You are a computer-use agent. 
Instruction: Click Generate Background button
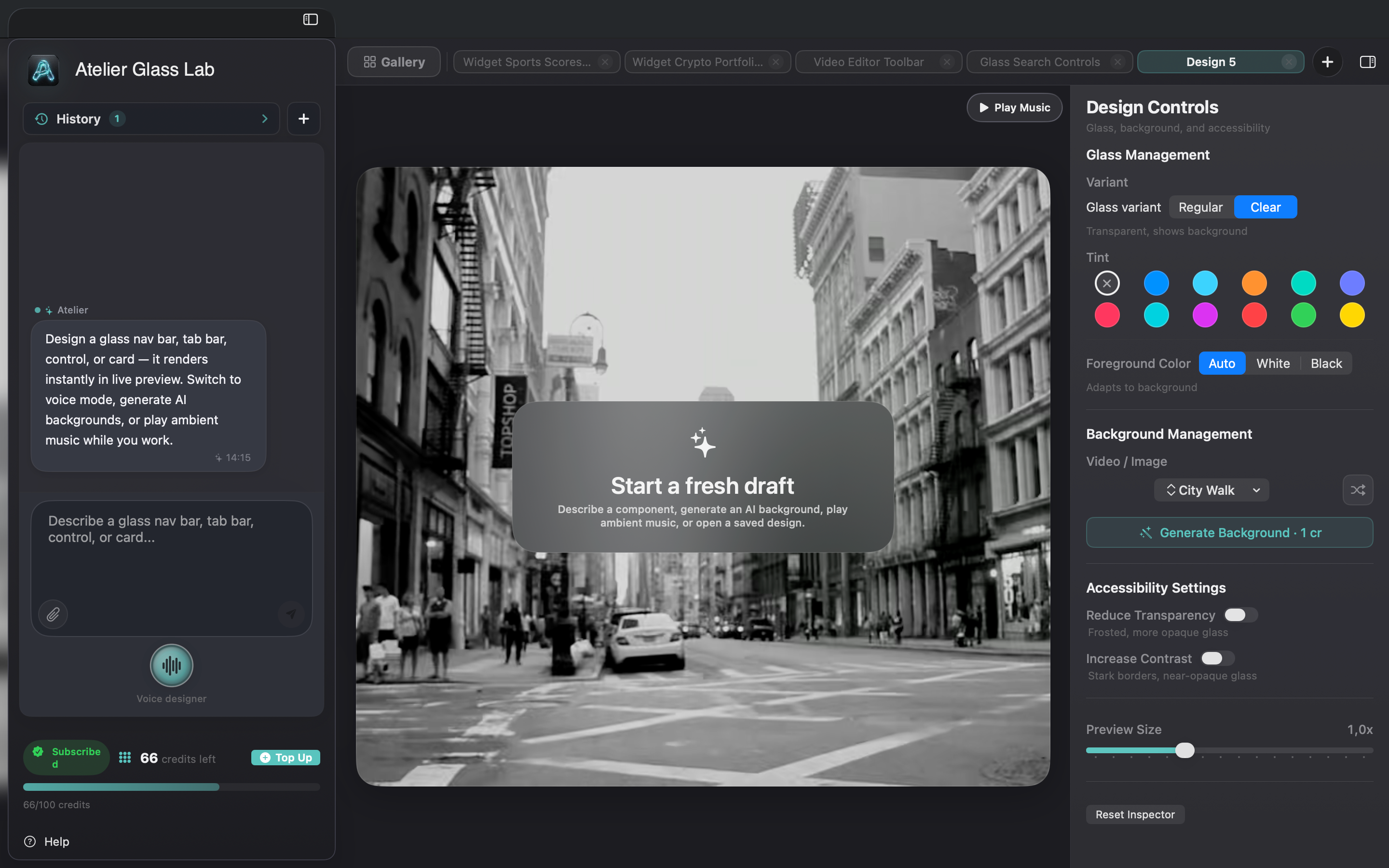[1229, 533]
